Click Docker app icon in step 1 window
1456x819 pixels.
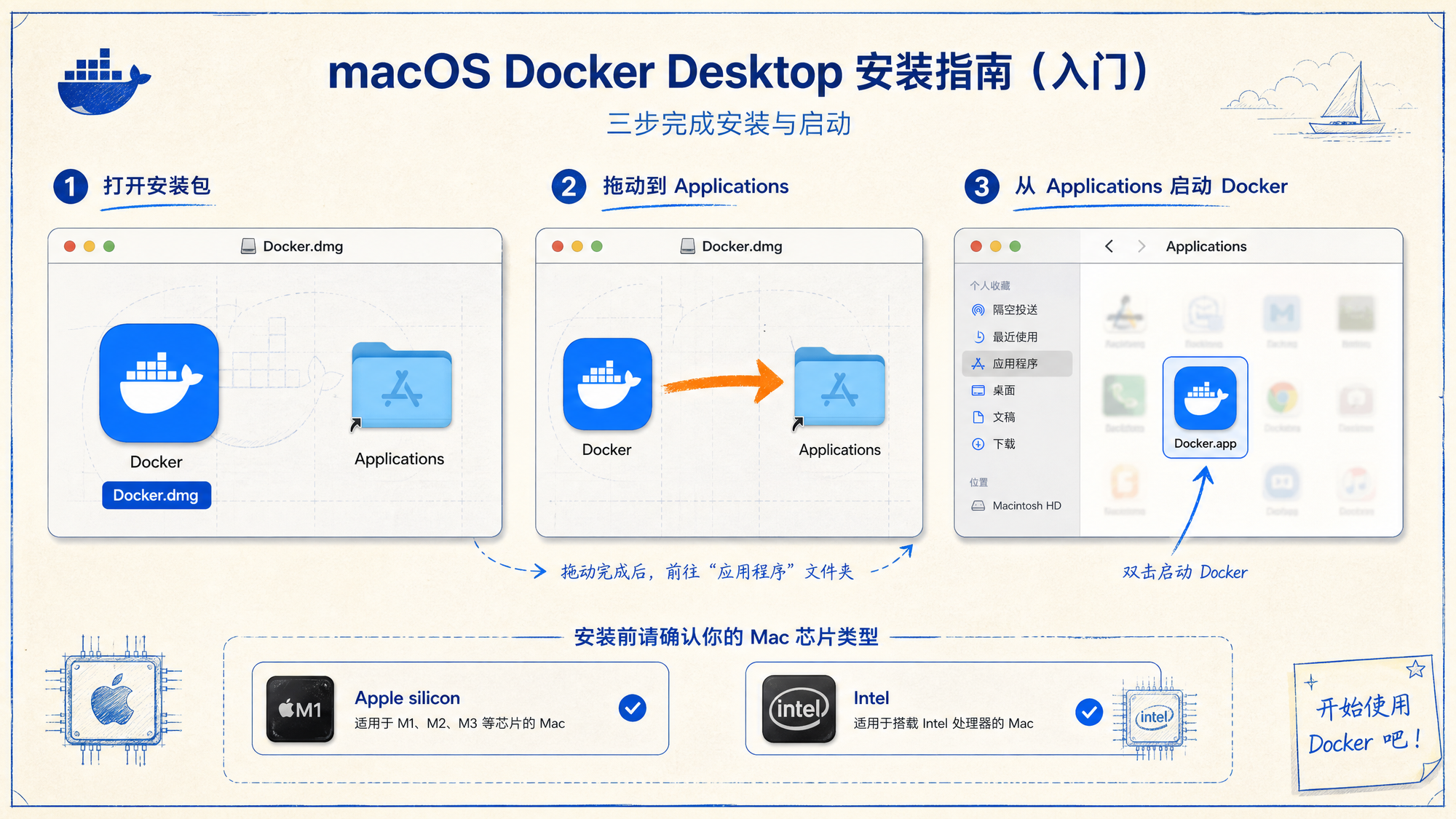(x=159, y=383)
